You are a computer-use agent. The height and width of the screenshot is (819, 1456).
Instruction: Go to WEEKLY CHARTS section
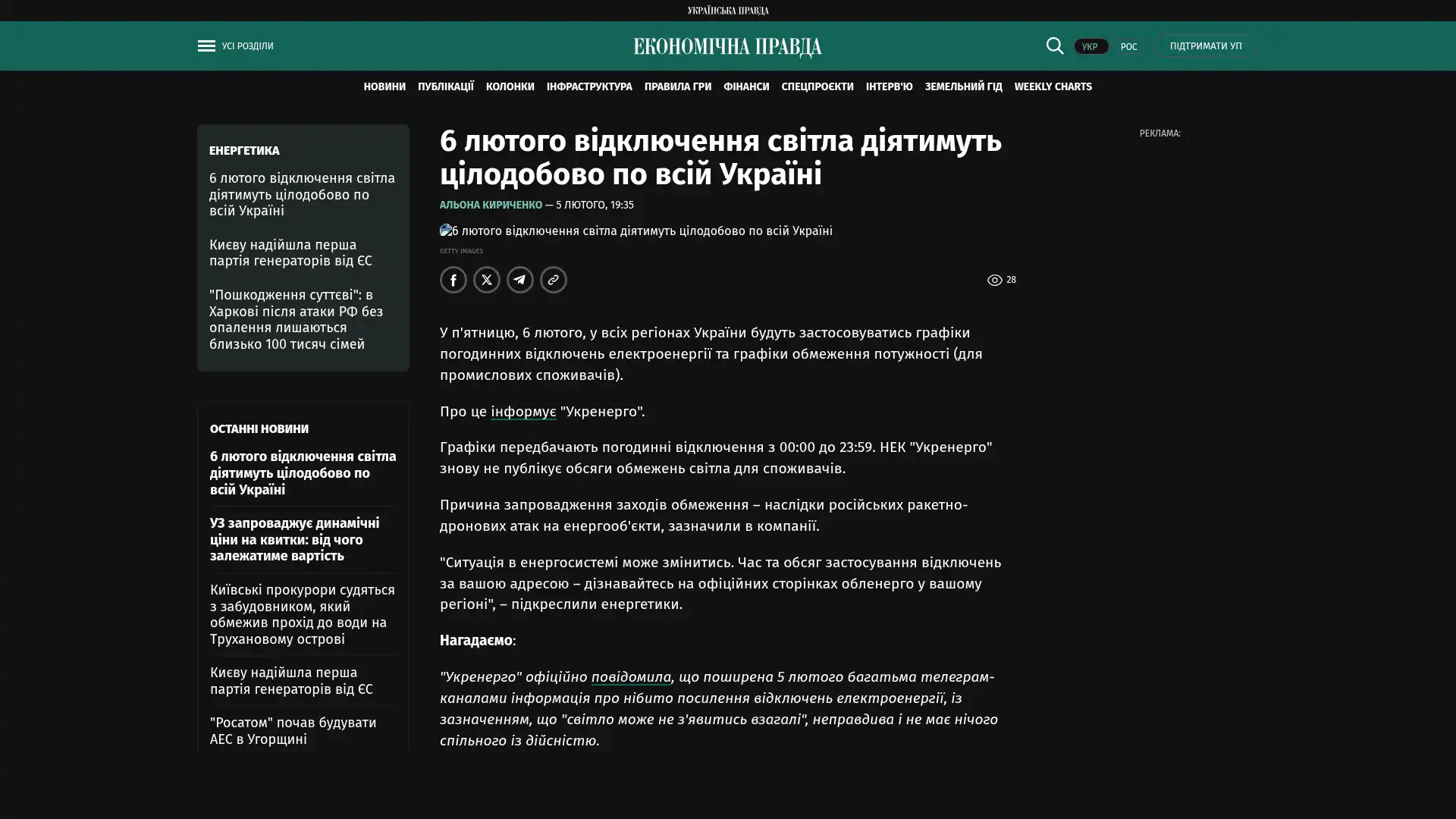click(1053, 86)
